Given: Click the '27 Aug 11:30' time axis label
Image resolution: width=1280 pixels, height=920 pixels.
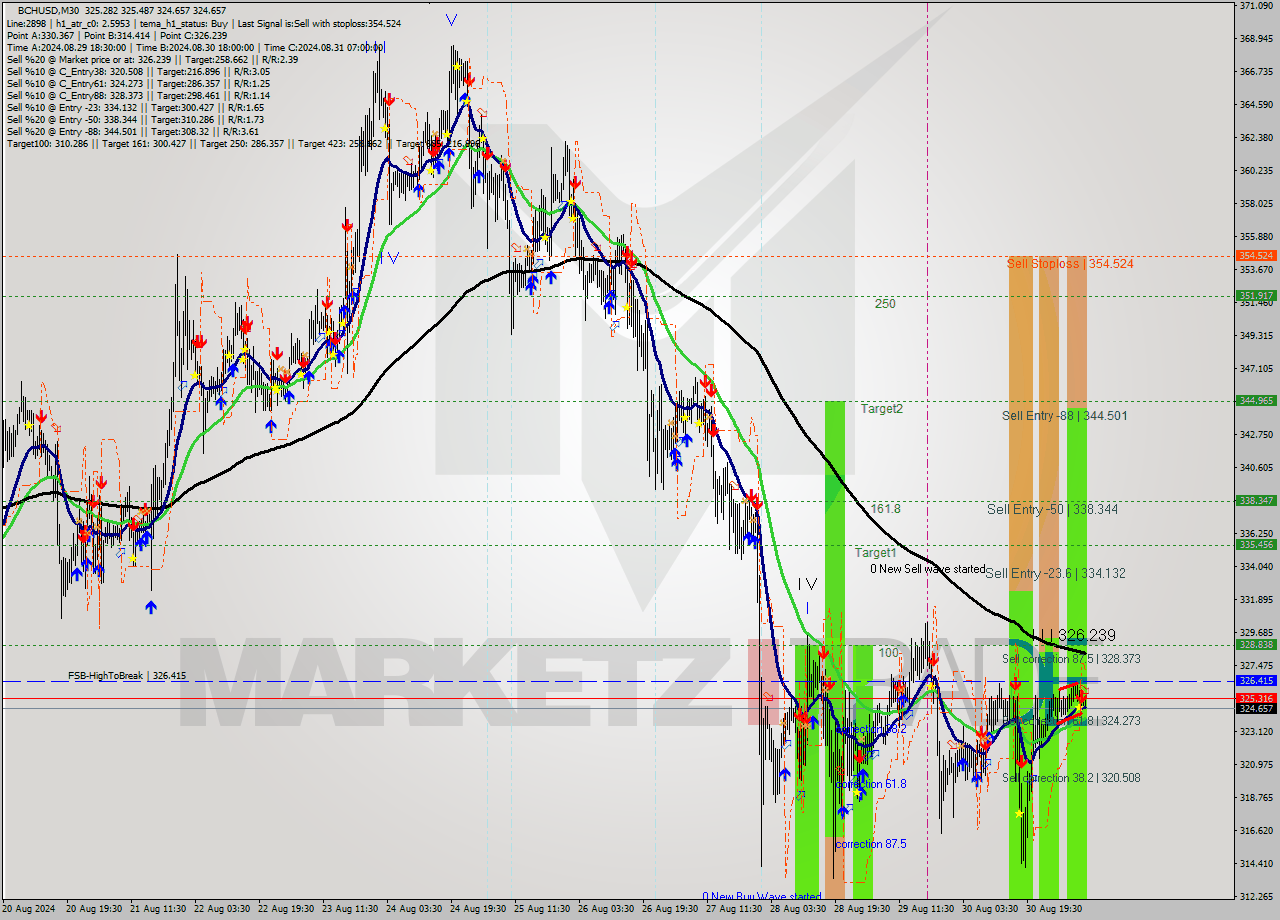Looking at the screenshot, I should pyautogui.click(x=733, y=909).
